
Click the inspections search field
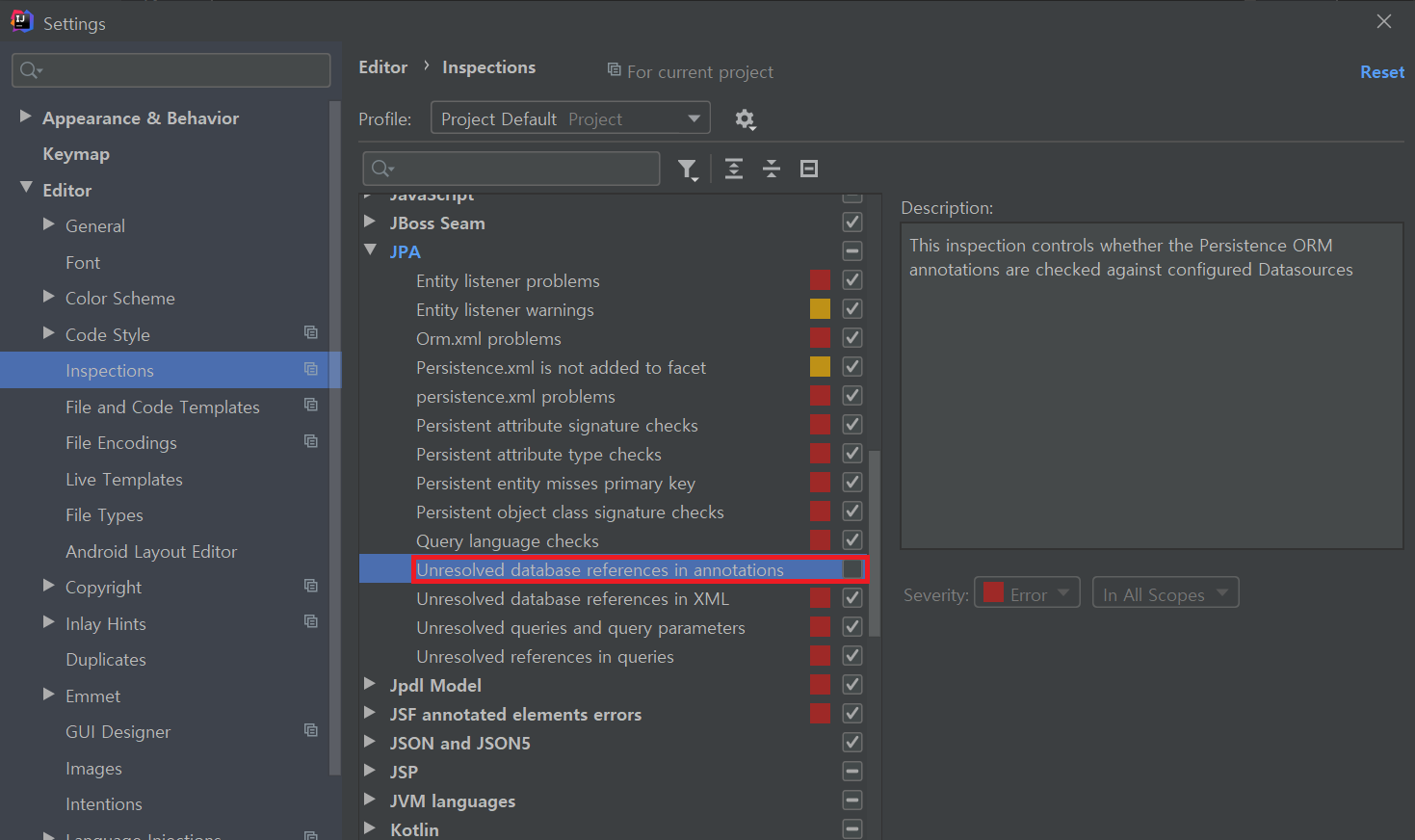click(511, 169)
